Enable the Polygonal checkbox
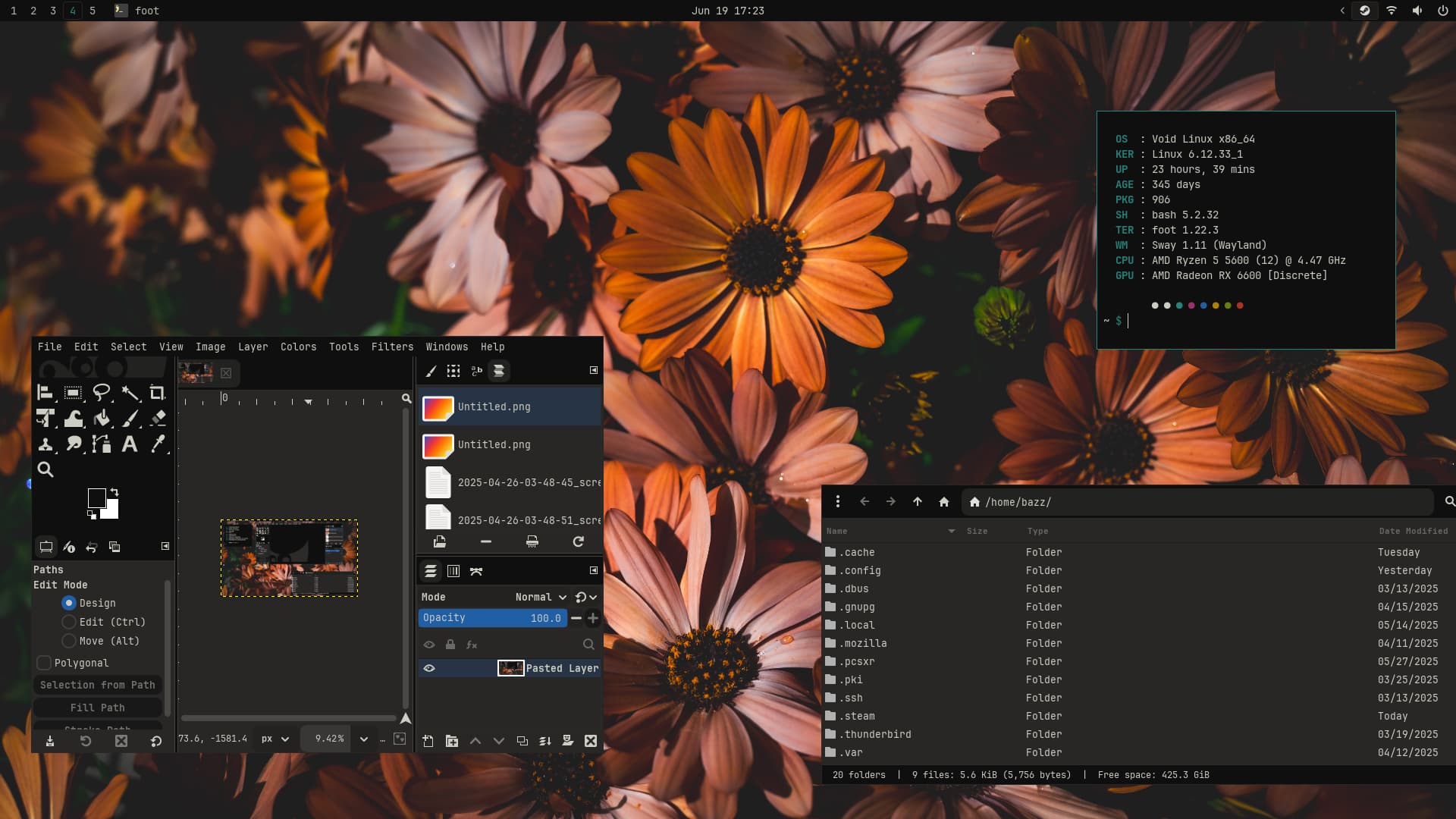The image size is (1456, 819). coord(45,663)
